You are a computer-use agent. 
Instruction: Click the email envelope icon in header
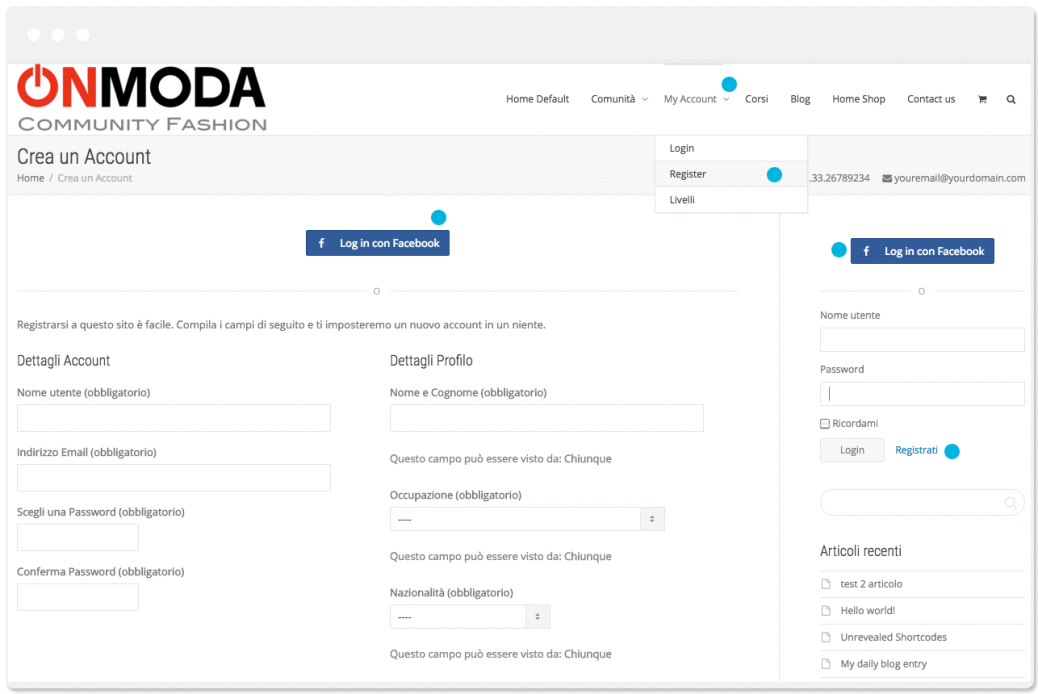coord(887,178)
